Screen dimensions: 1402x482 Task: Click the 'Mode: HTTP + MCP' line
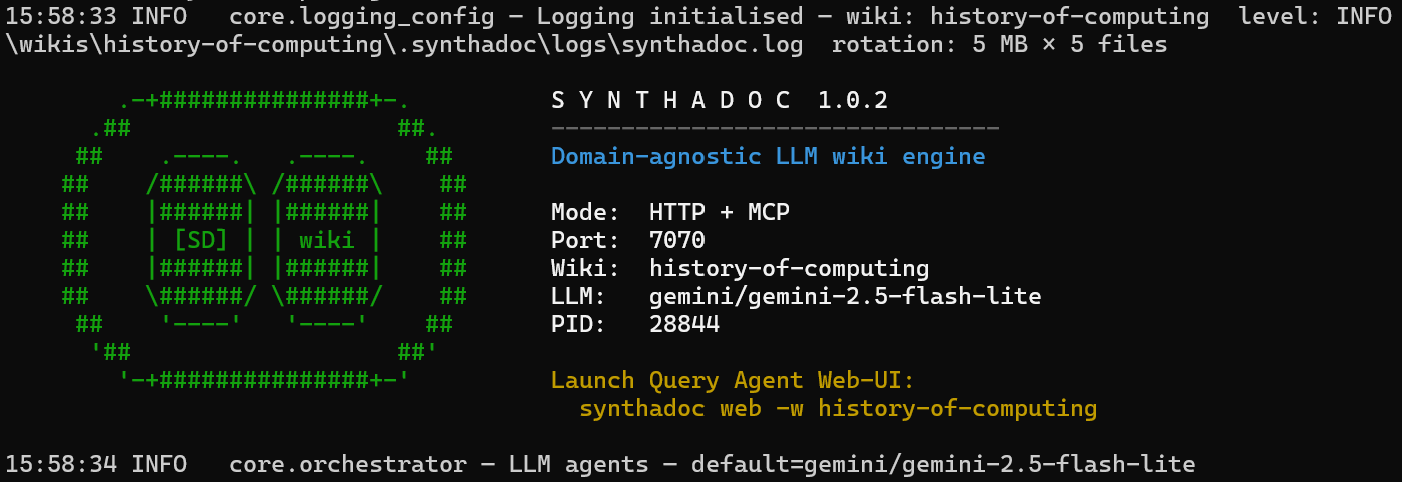tap(670, 212)
